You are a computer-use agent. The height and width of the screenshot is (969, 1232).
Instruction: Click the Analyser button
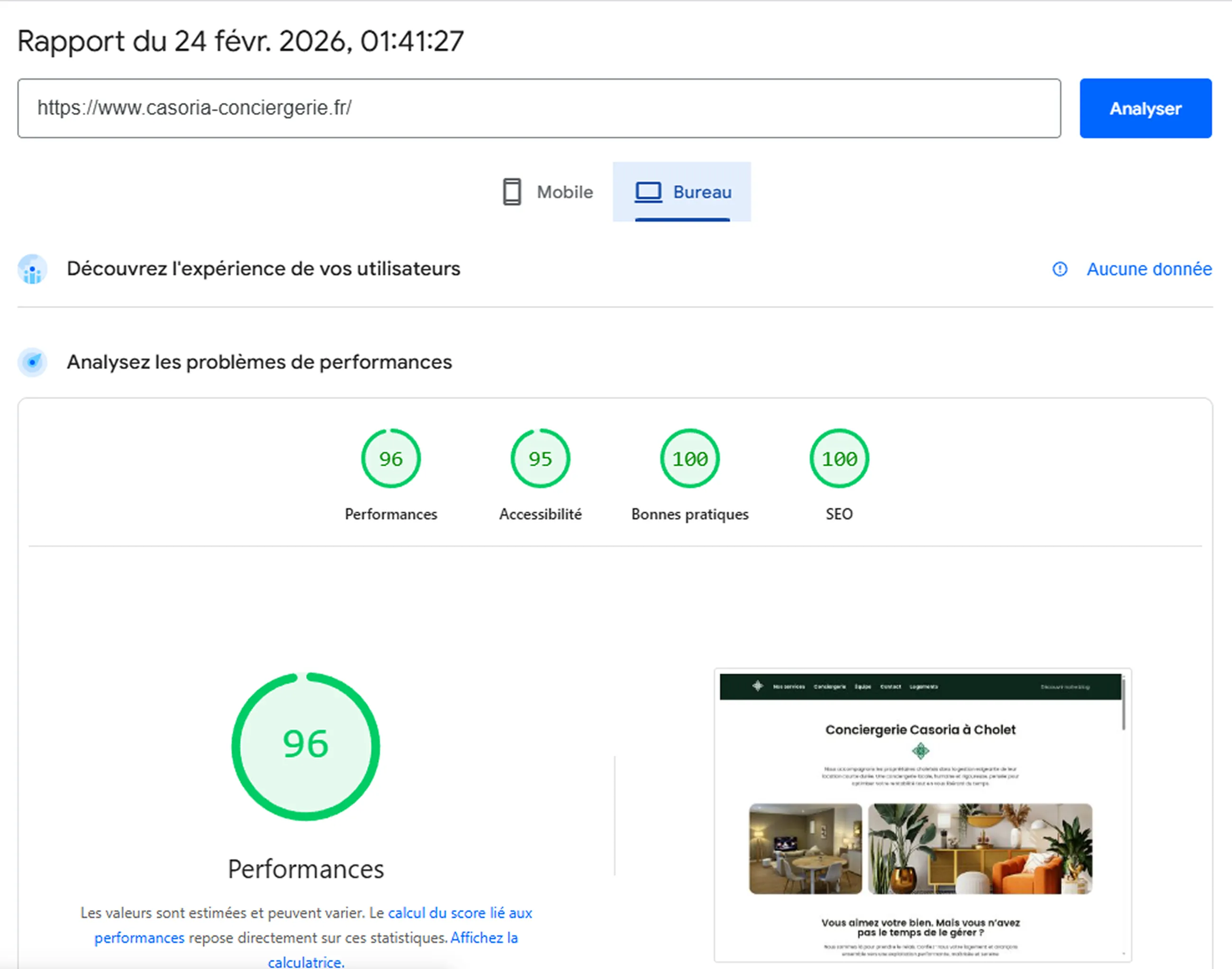click(1145, 109)
